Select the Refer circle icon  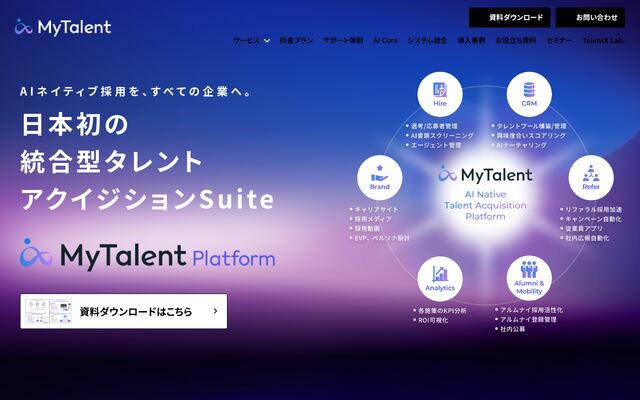click(x=591, y=178)
